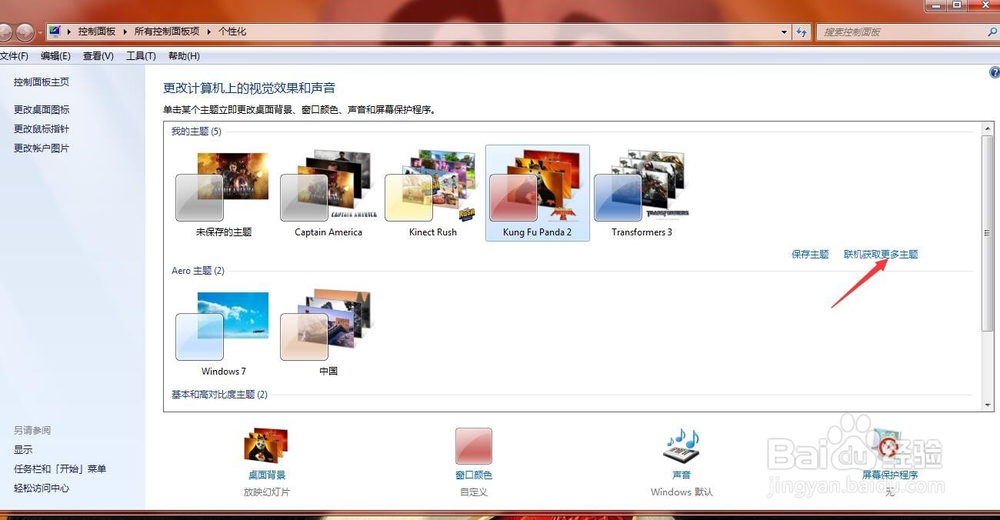This screenshot has height=520, width=1000.
Task: Click the 放映幻灯片 text under 桌面背景
Action: [x=267, y=492]
